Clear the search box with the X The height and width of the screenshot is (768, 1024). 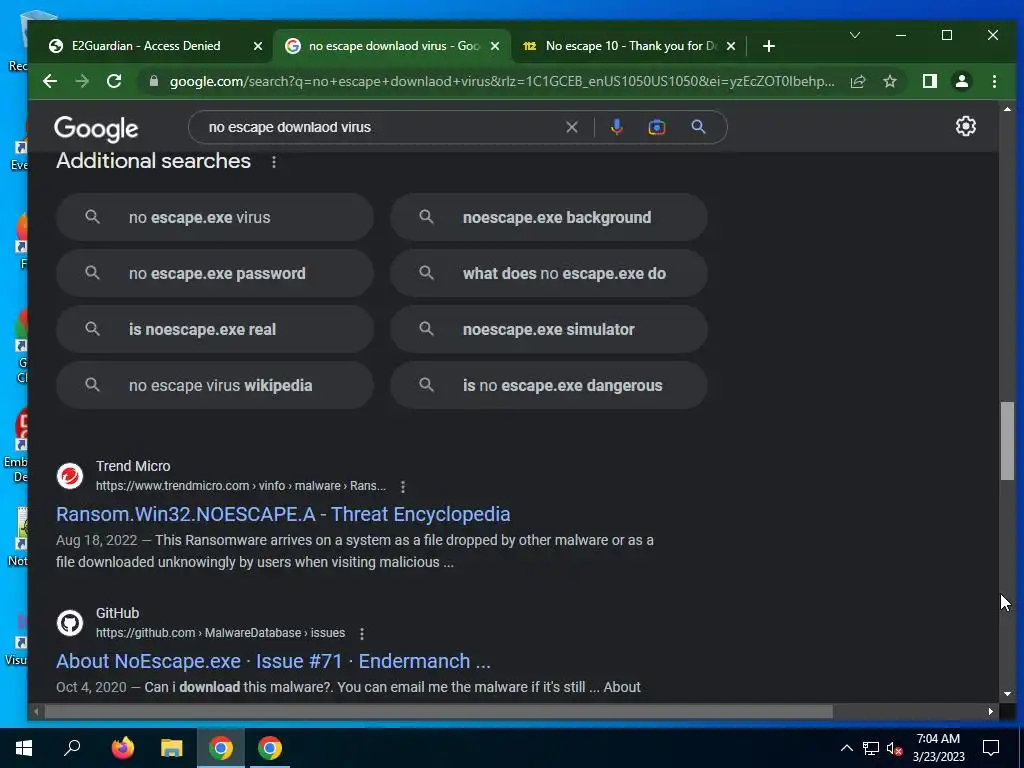click(x=571, y=127)
